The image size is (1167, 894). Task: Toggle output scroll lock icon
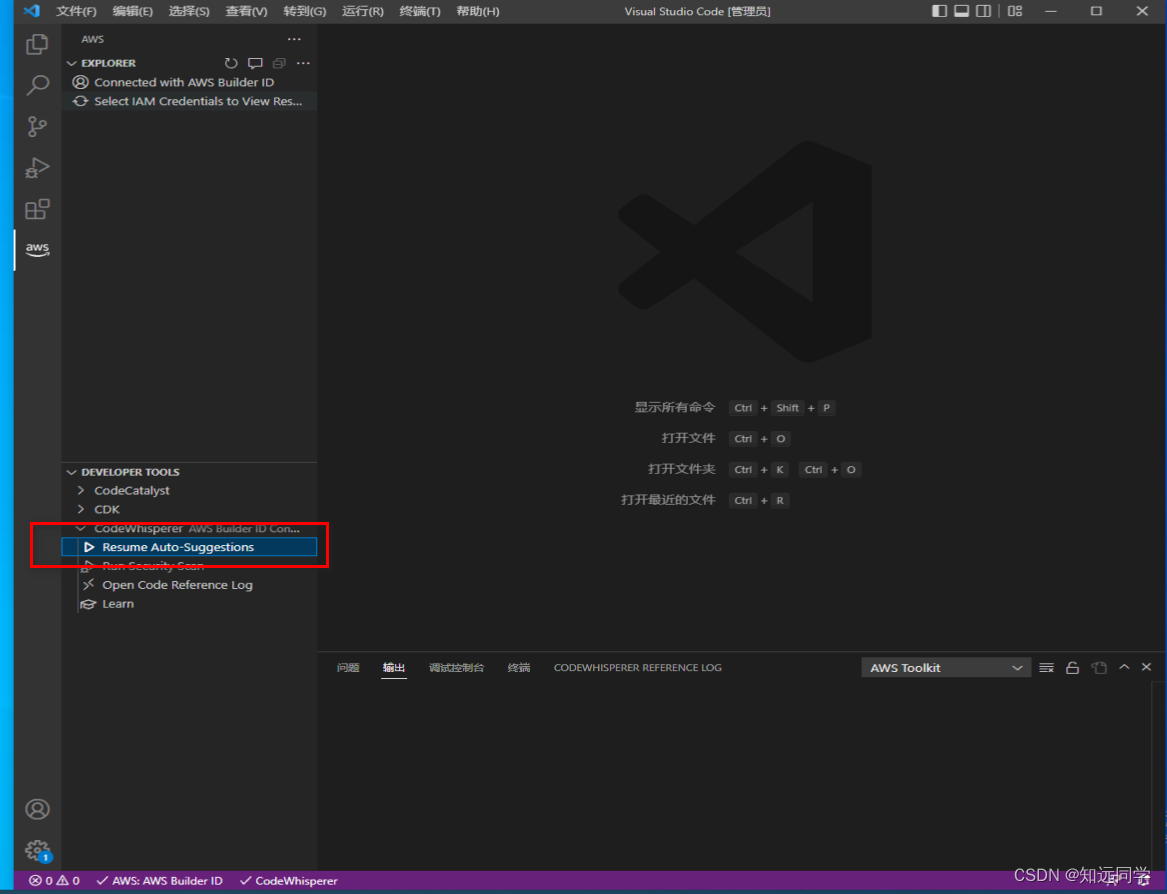pyautogui.click(x=1072, y=668)
